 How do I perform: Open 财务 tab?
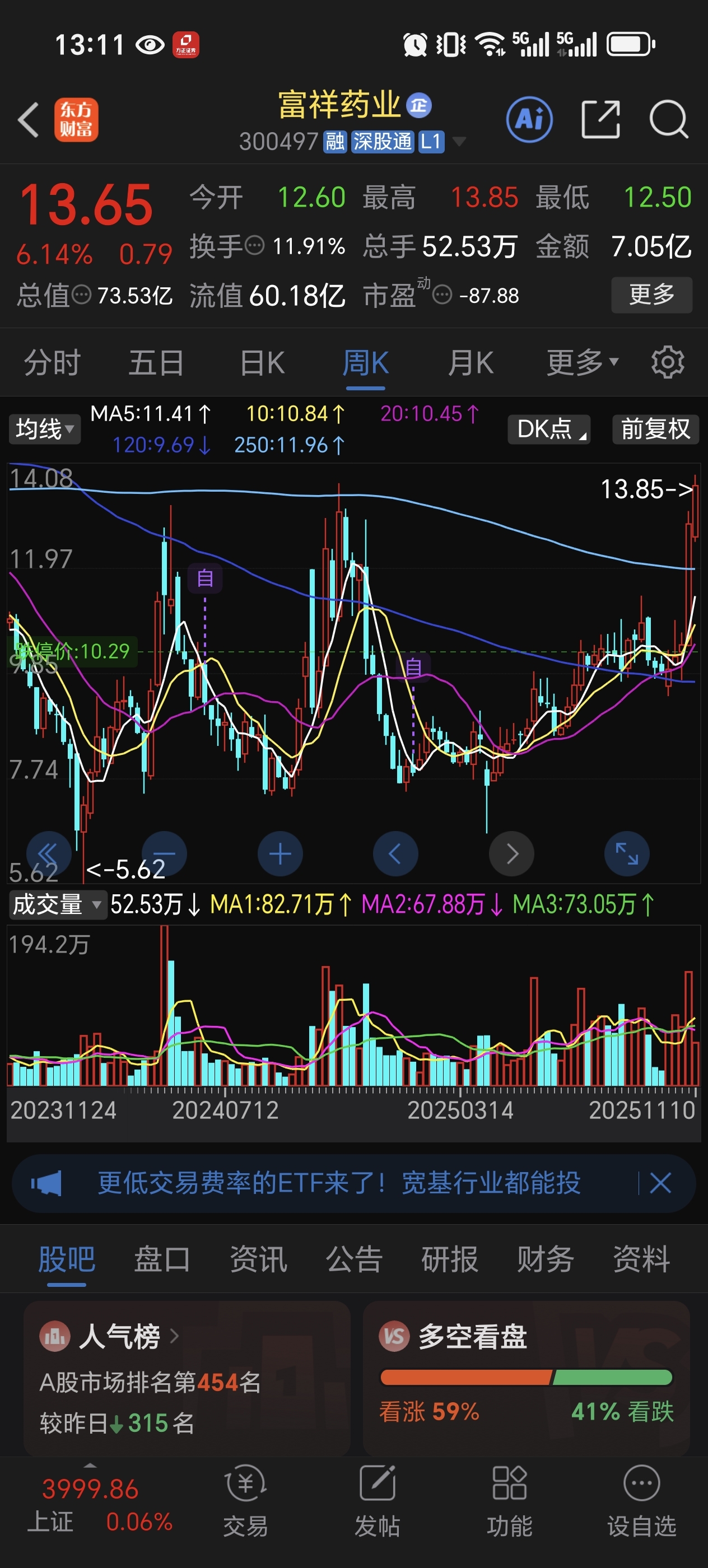546,1259
